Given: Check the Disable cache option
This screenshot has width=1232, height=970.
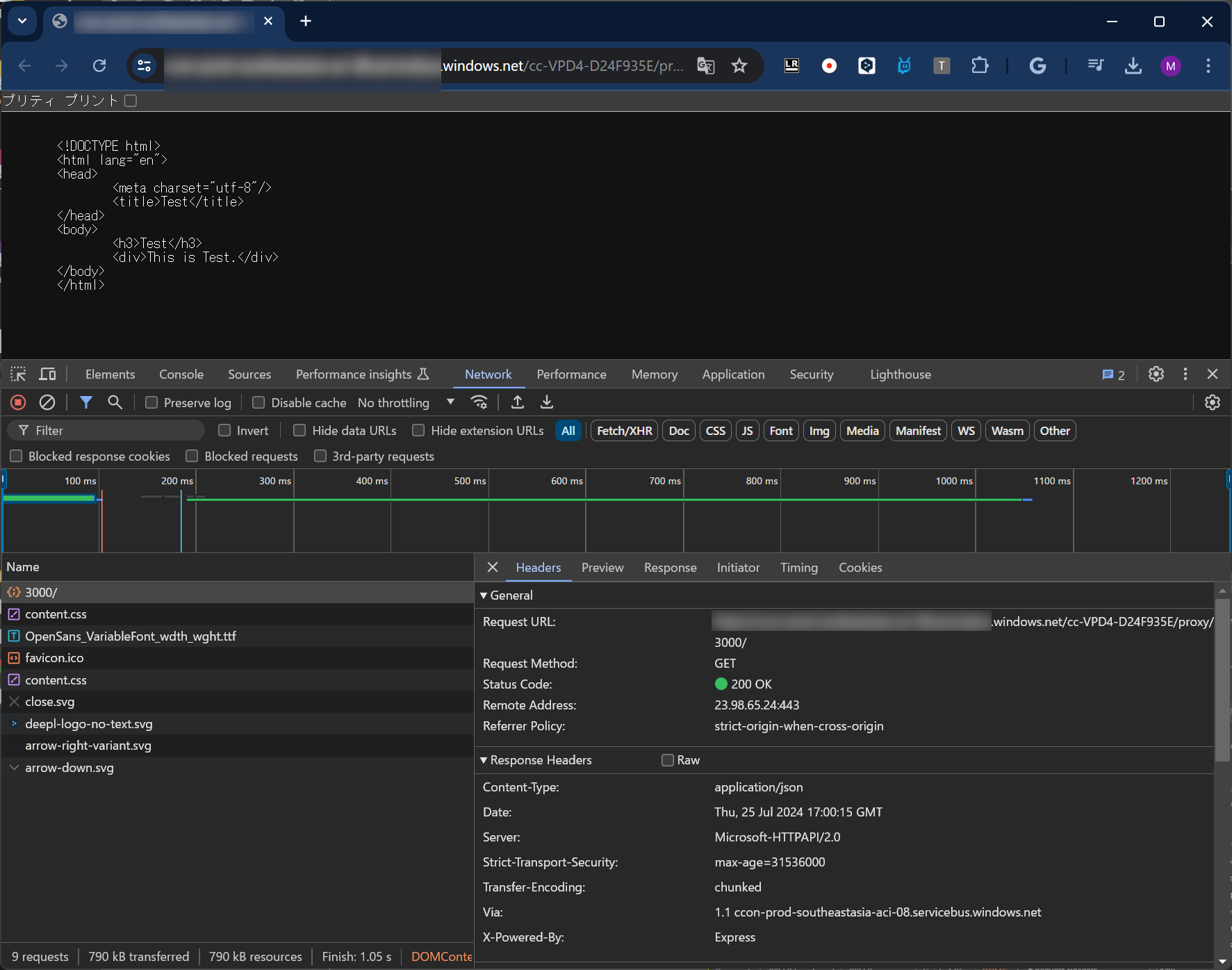Looking at the screenshot, I should click(x=258, y=403).
